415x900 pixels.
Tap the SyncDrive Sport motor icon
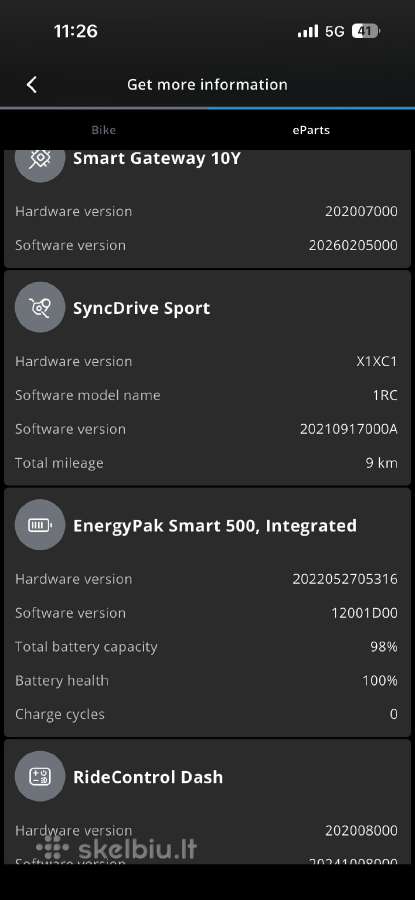pos(40,308)
